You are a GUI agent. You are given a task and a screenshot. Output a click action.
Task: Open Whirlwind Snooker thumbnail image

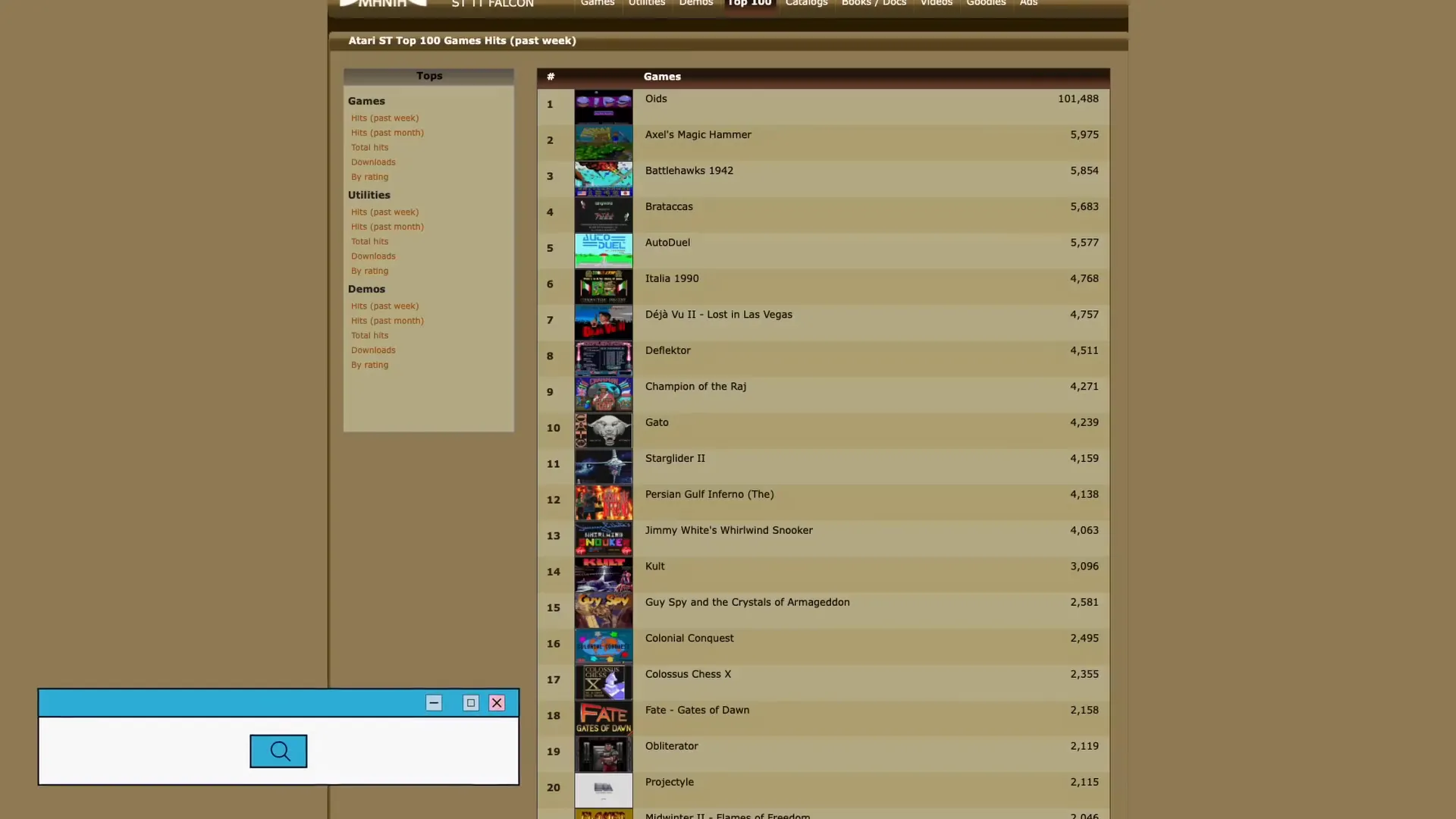click(x=604, y=538)
